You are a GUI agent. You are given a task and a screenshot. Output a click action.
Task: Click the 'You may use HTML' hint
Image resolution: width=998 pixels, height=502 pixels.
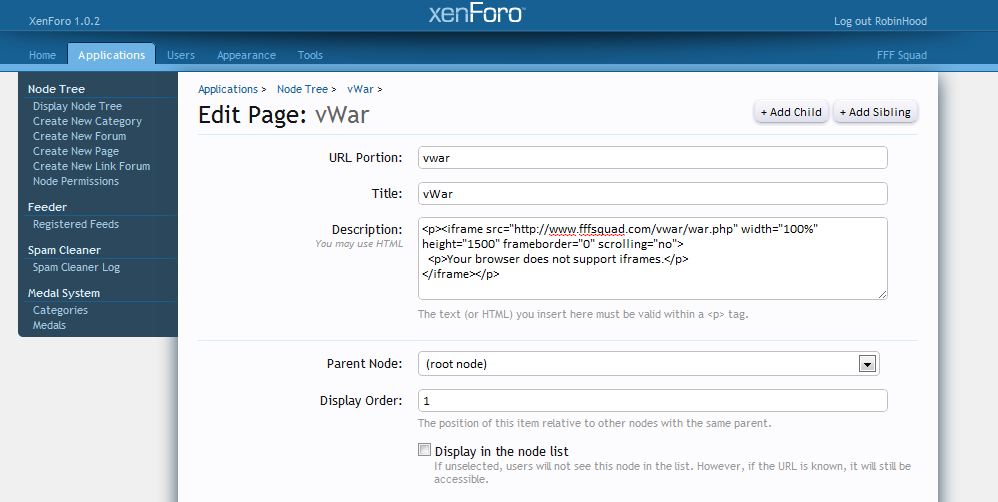[359, 244]
